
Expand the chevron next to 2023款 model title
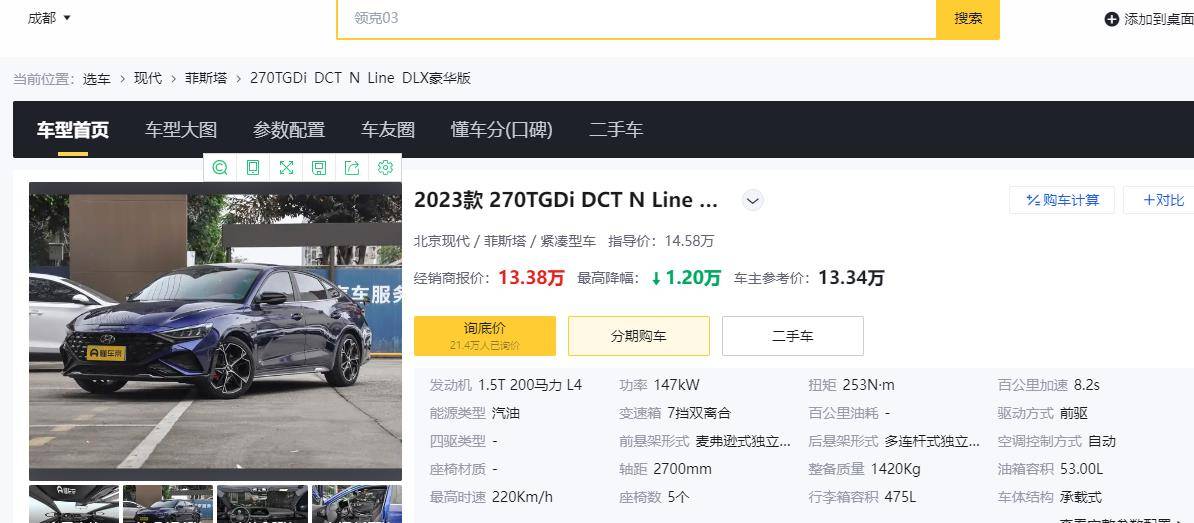click(752, 201)
